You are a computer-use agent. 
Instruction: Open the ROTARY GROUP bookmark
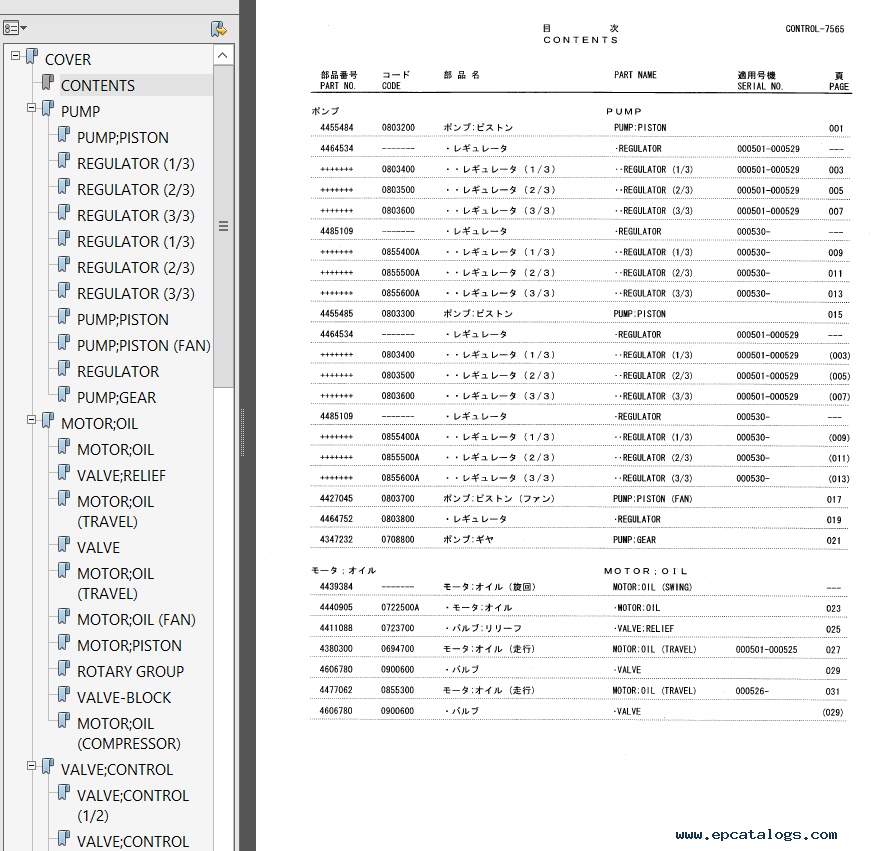[130, 672]
